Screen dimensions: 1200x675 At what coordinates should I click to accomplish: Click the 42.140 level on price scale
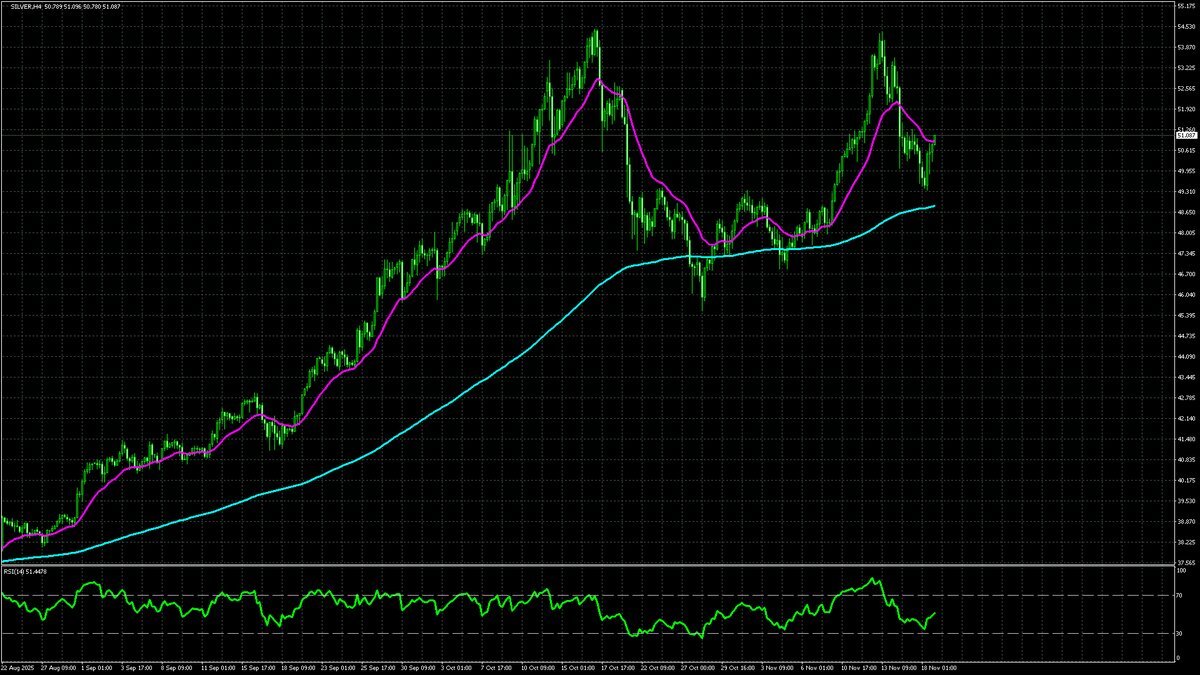tap(1186, 418)
